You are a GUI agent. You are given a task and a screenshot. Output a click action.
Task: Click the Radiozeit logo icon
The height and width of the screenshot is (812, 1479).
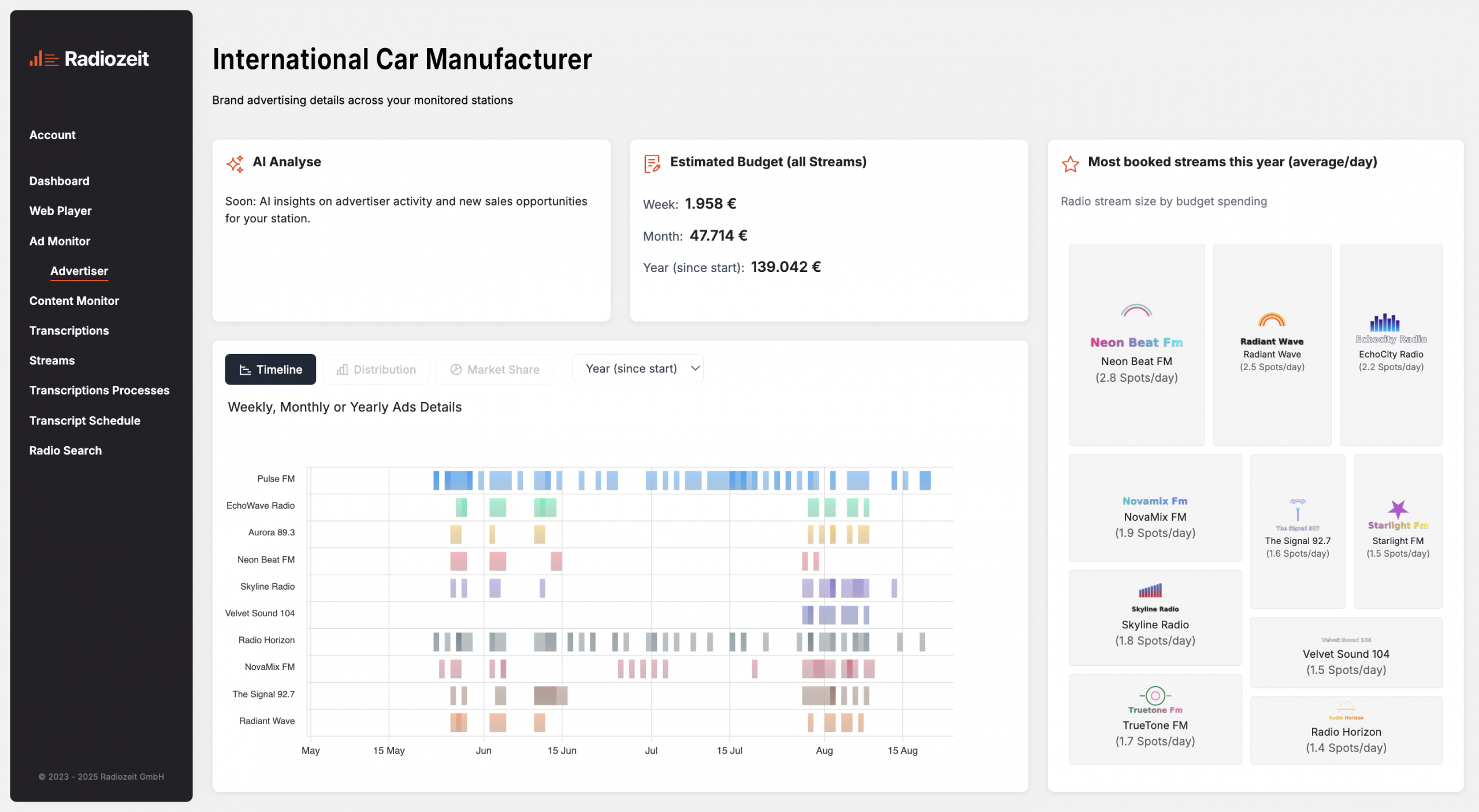[x=44, y=58]
